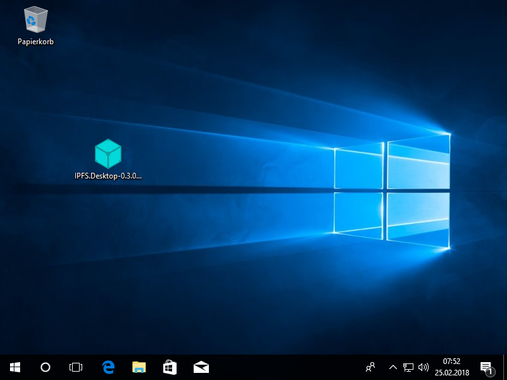The width and height of the screenshot is (507, 380).
Task: Expand hidden system tray icons
Action: tap(393, 367)
